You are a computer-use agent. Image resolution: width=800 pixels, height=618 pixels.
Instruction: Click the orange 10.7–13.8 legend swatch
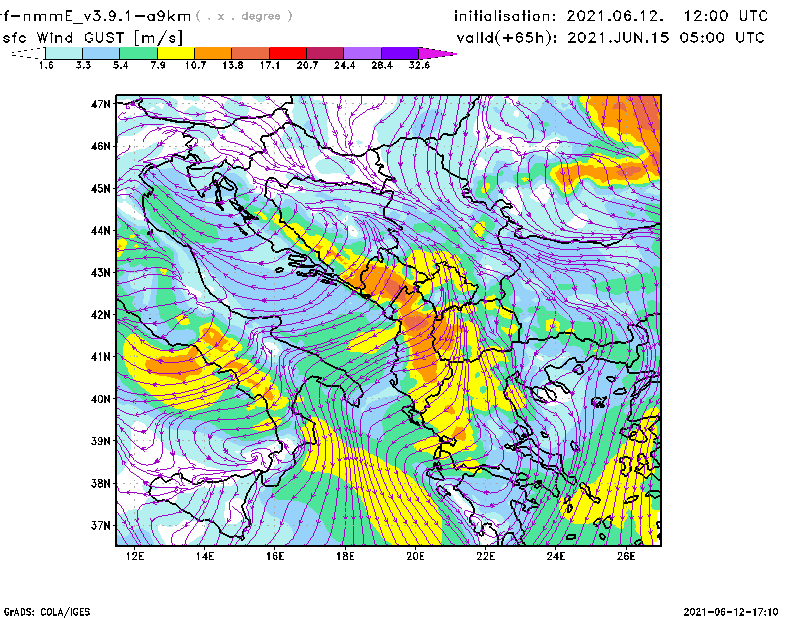click(x=213, y=53)
